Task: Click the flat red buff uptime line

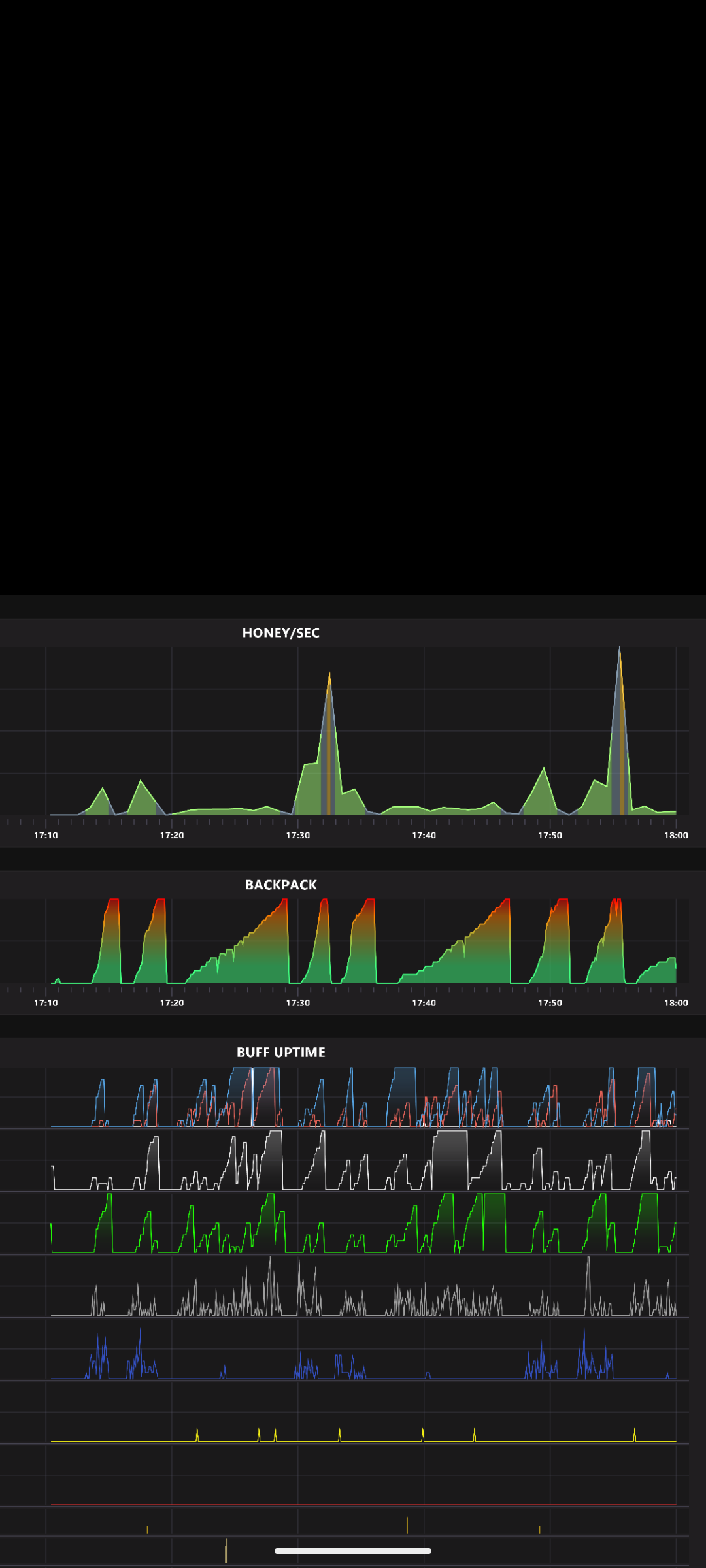Action: pos(363,1505)
